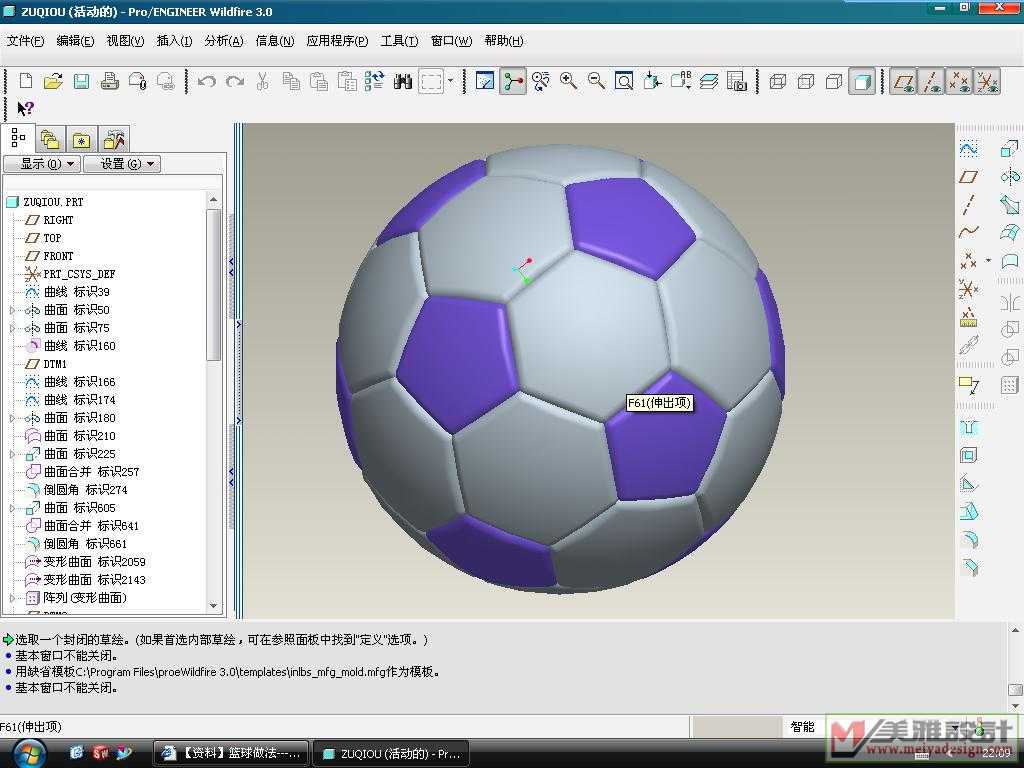Select the Shell tool in right toolbar

point(969,455)
